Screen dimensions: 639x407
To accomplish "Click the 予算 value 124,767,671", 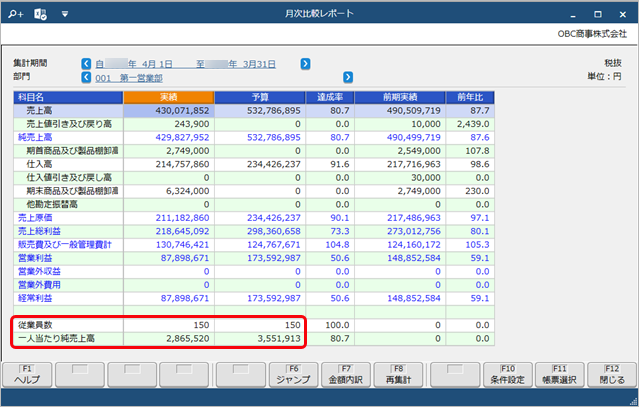I will coord(273,244).
